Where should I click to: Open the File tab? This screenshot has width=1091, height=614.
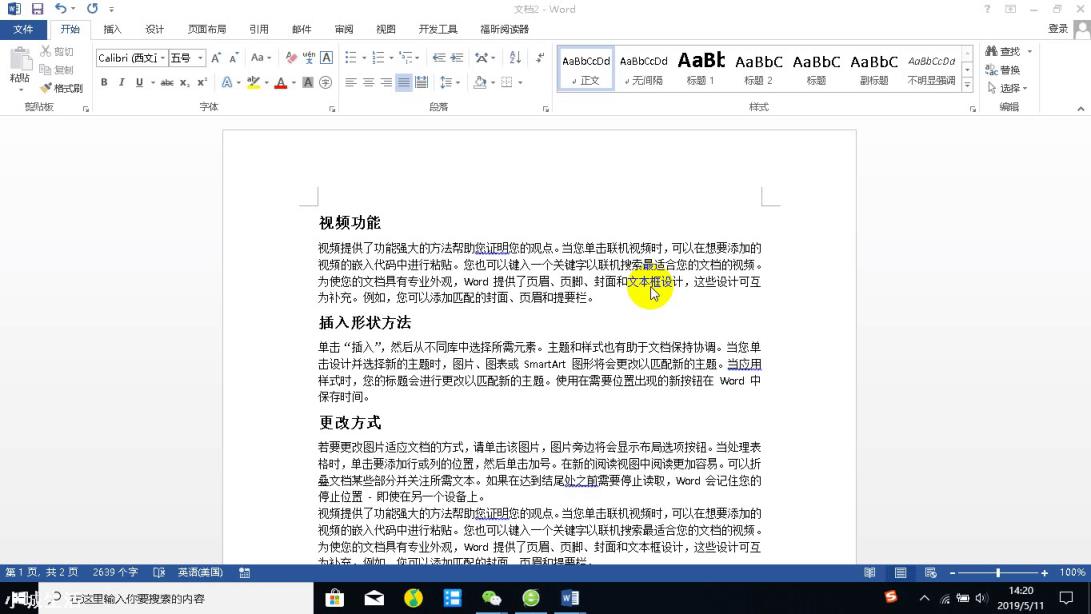click(23, 29)
